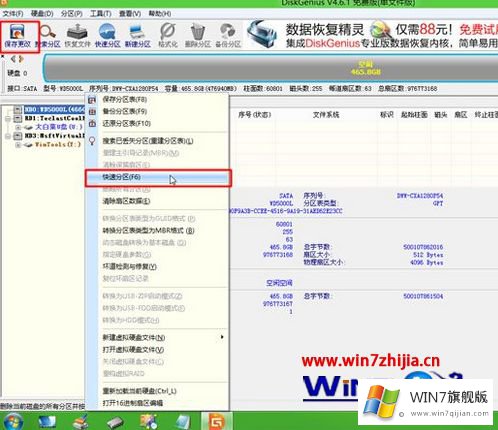Open the colorful tools taskbar icon

(x=149, y=422)
